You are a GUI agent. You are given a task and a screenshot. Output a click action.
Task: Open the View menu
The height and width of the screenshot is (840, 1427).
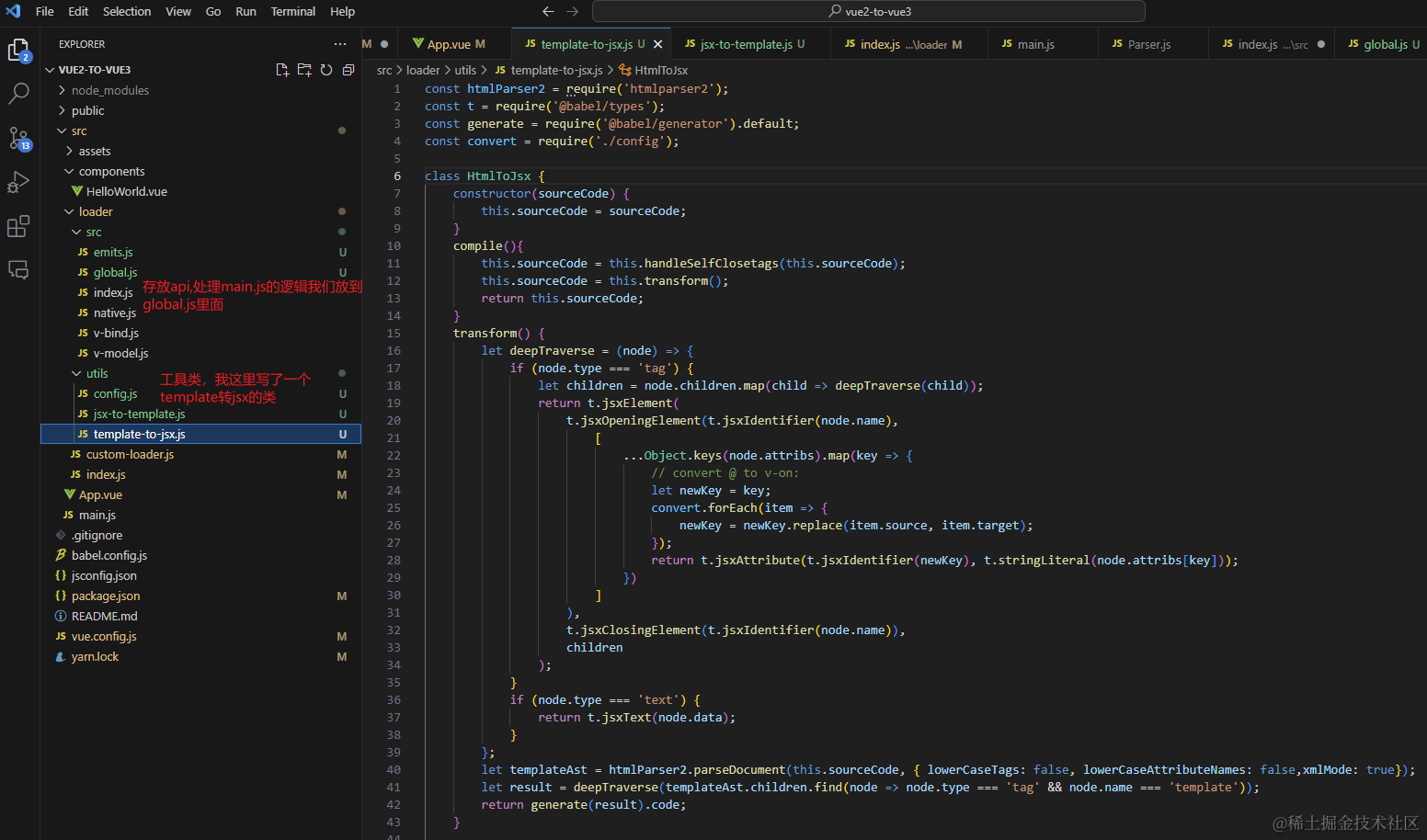pos(178,11)
